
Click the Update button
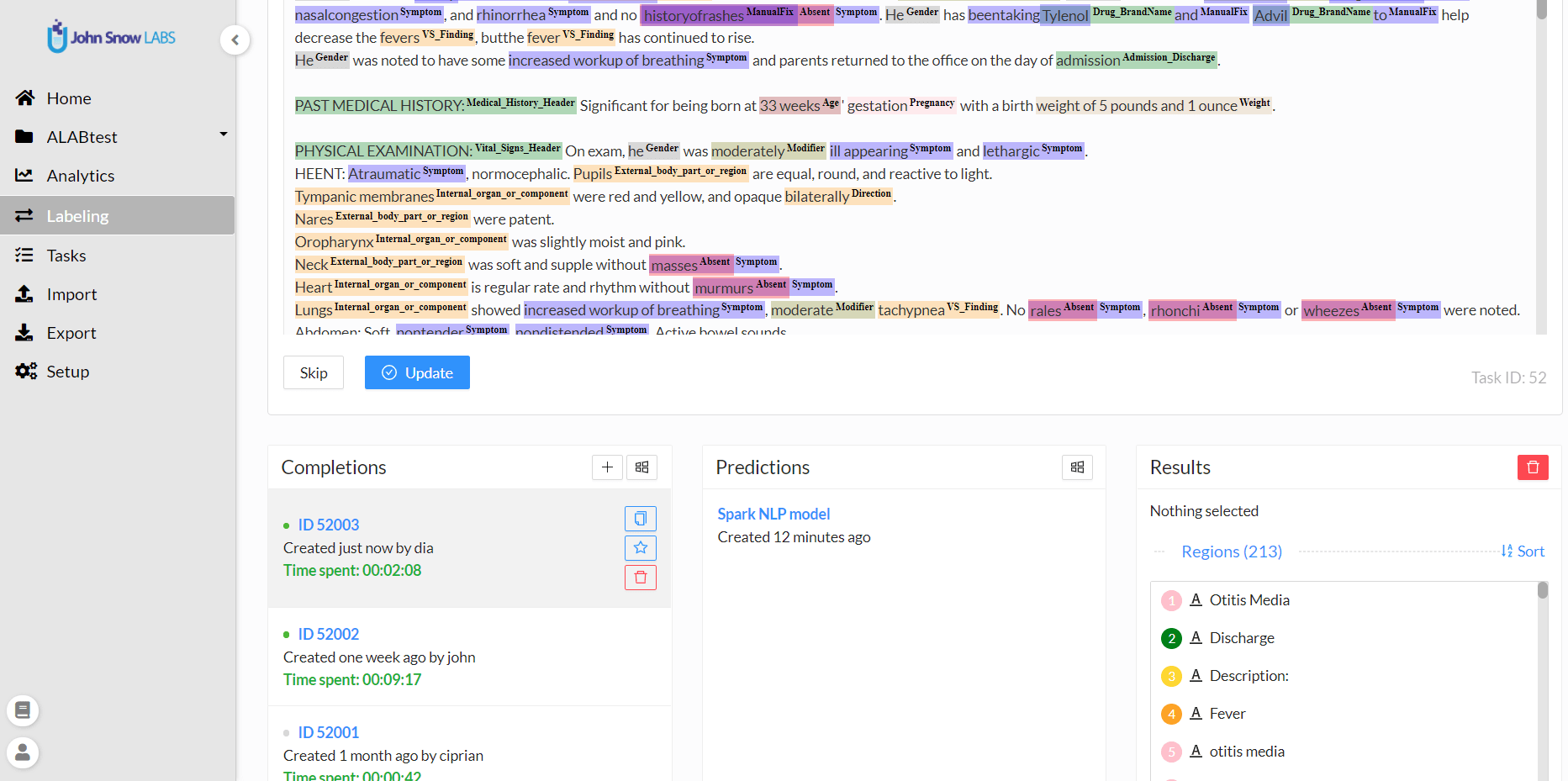(x=417, y=373)
